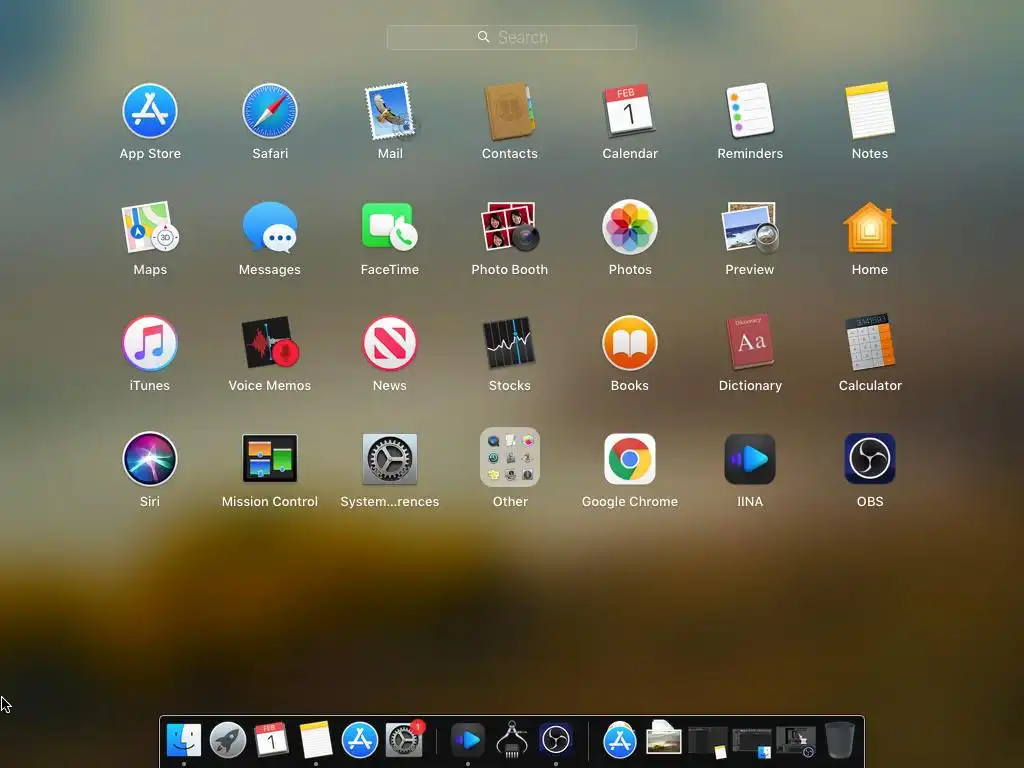Open System Preferences with badge in Dock
The image size is (1024, 768).
[x=403, y=739]
